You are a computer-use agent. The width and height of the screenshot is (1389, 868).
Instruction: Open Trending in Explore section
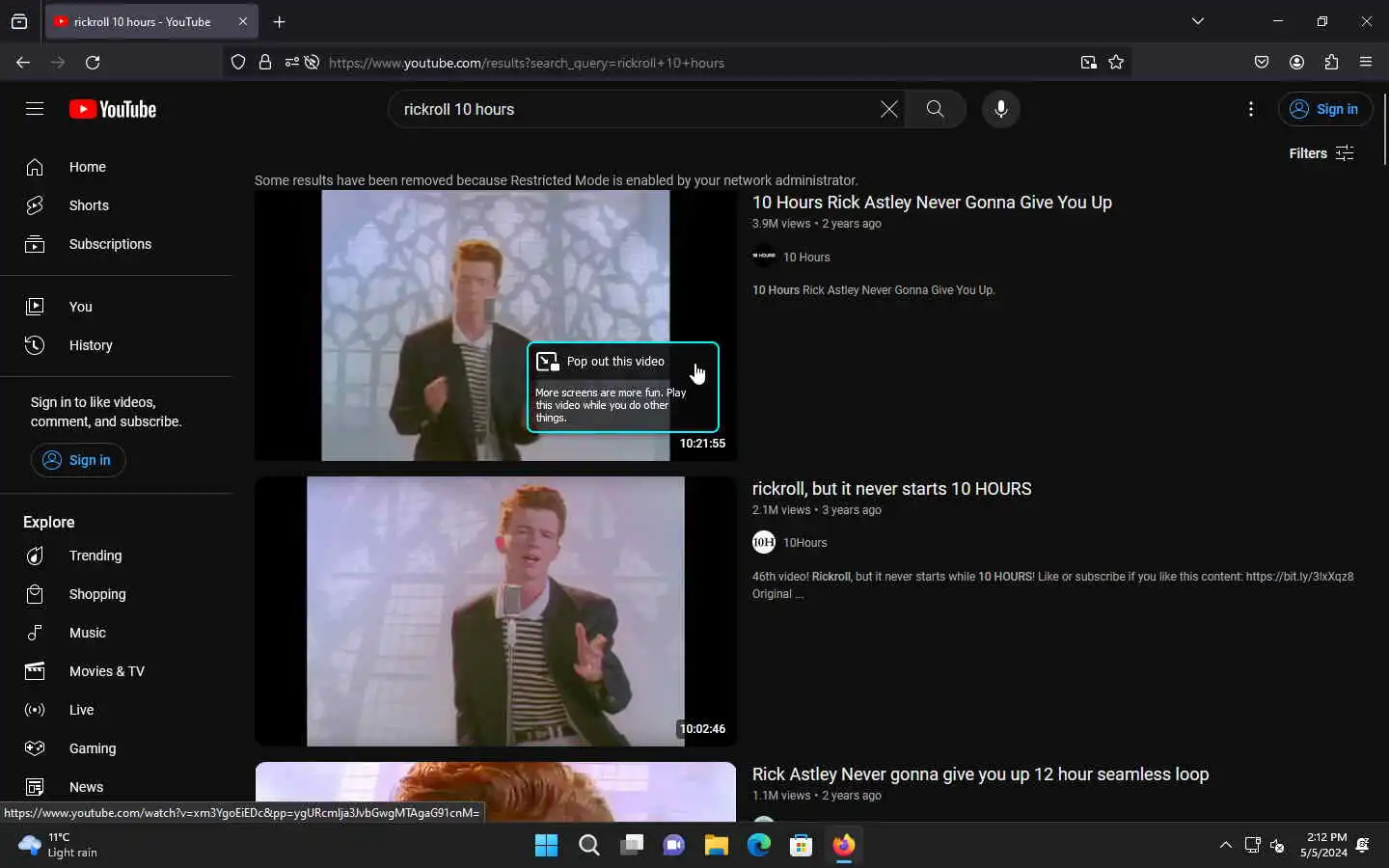116,556
